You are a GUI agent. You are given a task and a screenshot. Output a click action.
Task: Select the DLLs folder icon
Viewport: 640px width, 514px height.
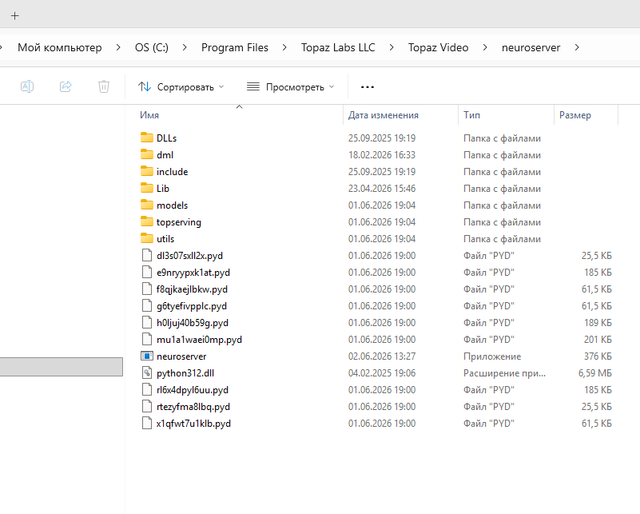pos(147,137)
